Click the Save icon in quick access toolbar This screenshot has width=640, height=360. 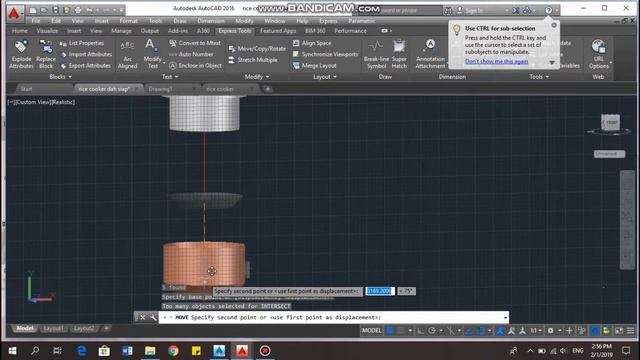click(56, 10)
